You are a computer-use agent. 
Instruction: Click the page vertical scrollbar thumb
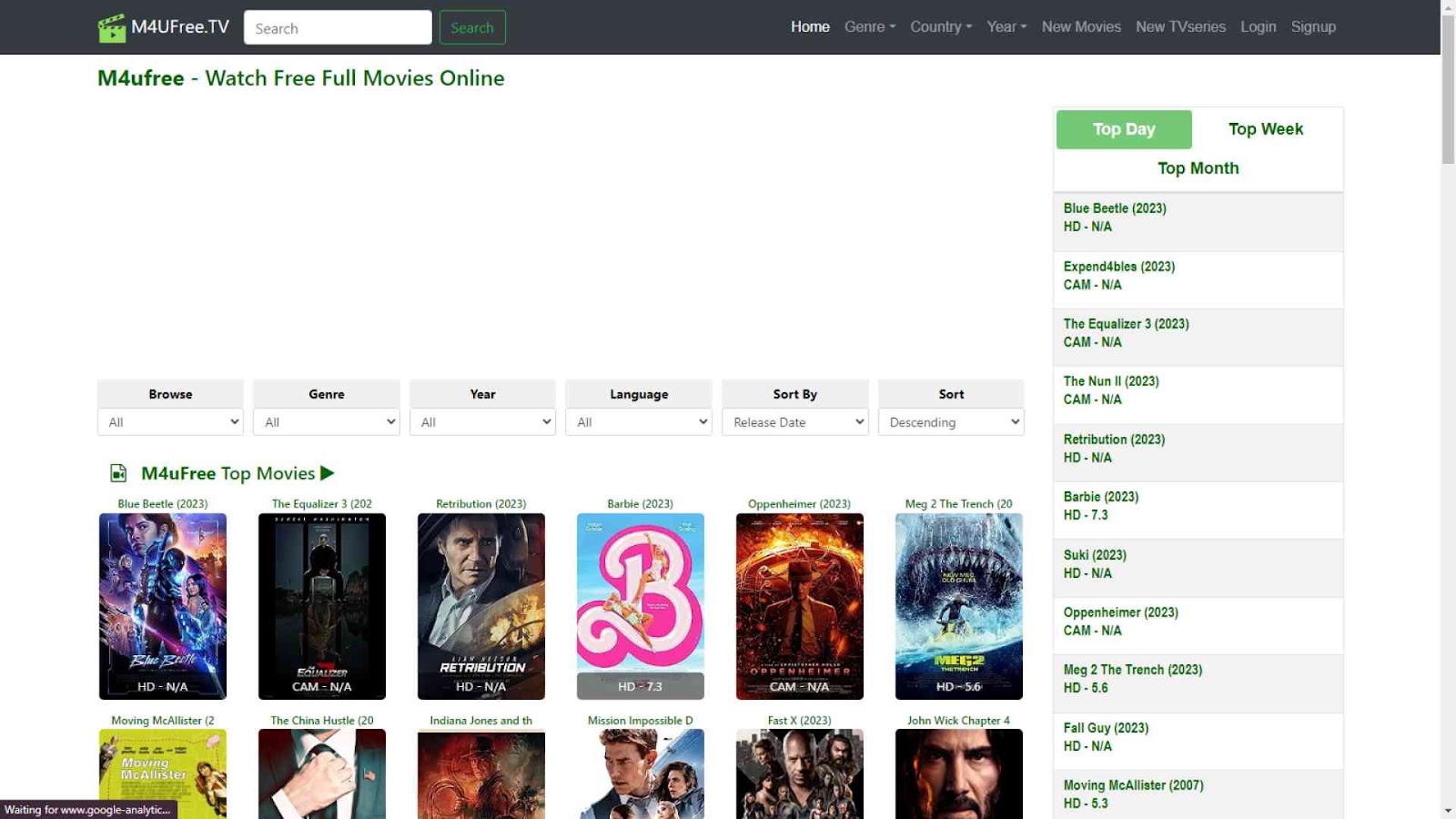tap(1448, 89)
